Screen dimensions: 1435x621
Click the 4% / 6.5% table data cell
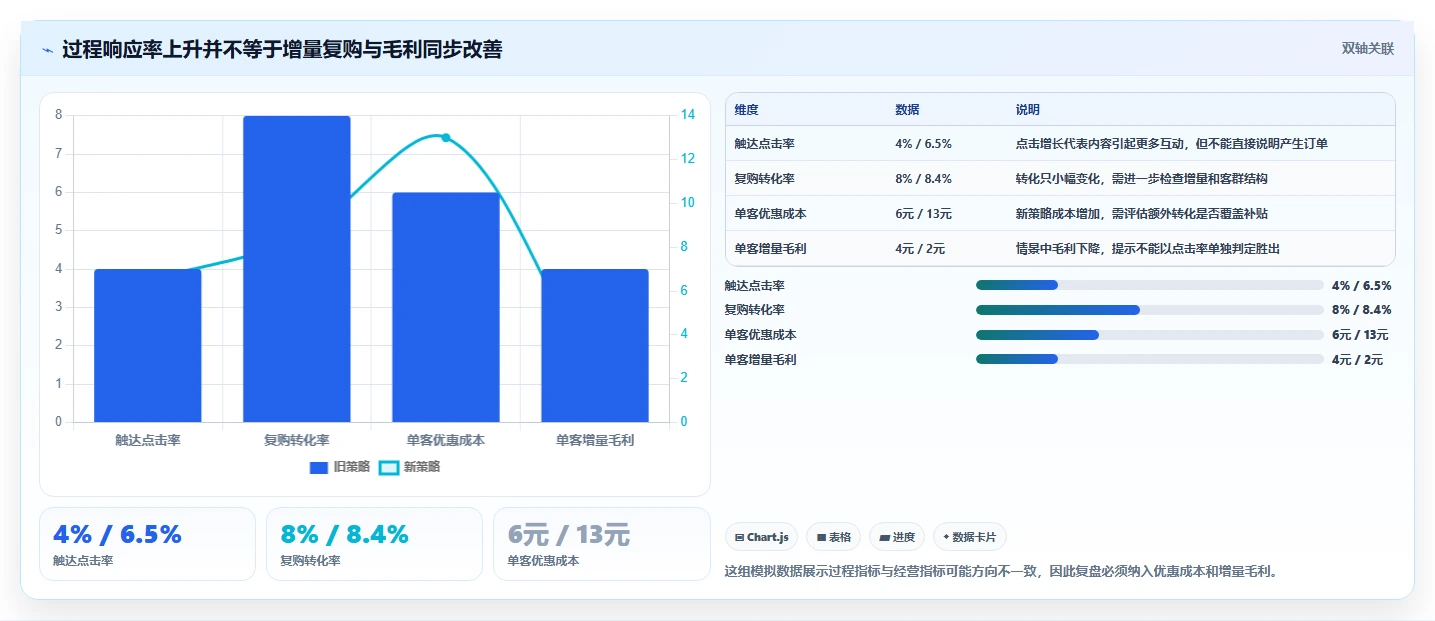click(x=923, y=144)
